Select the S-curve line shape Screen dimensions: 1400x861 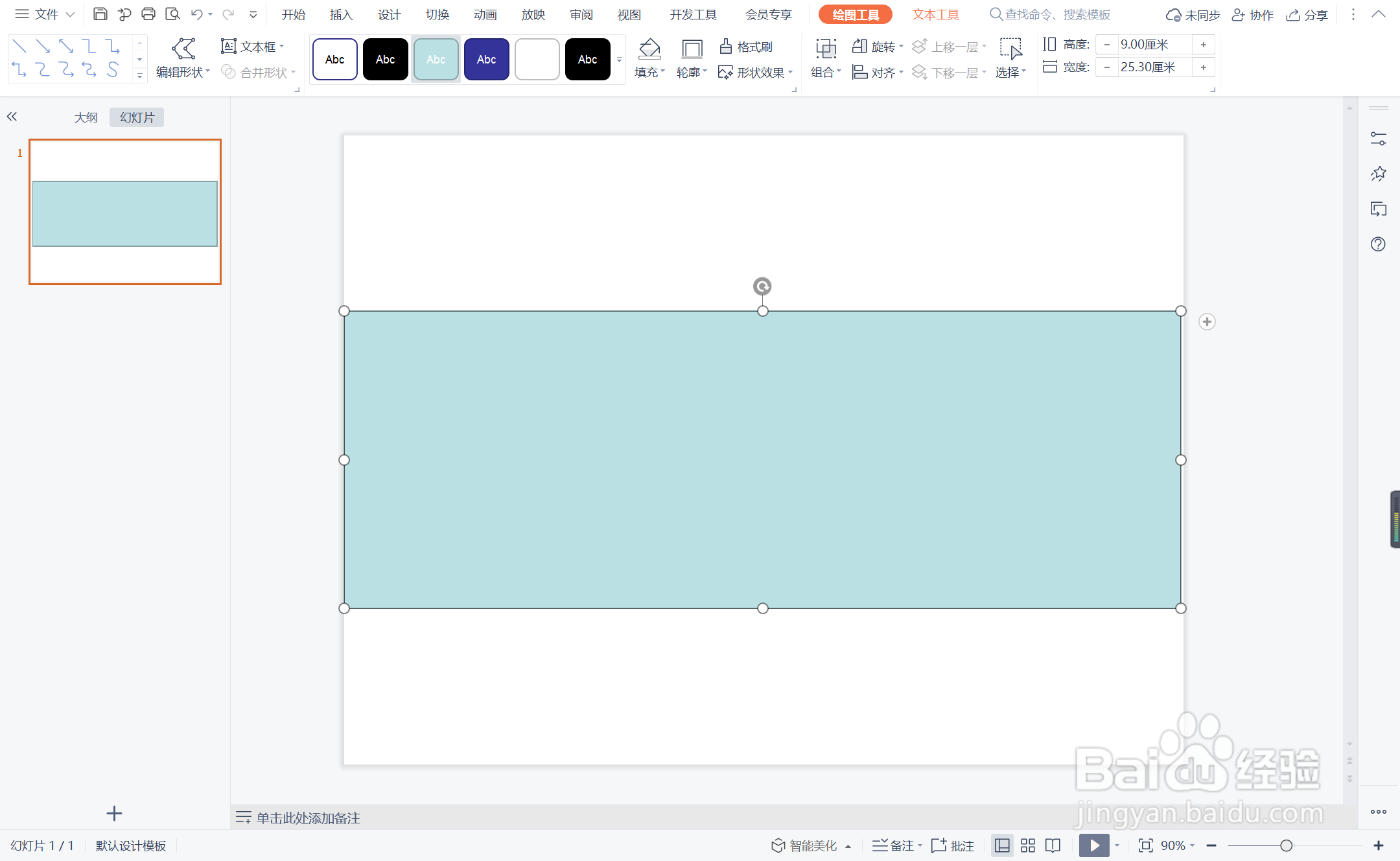click(113, 69)
